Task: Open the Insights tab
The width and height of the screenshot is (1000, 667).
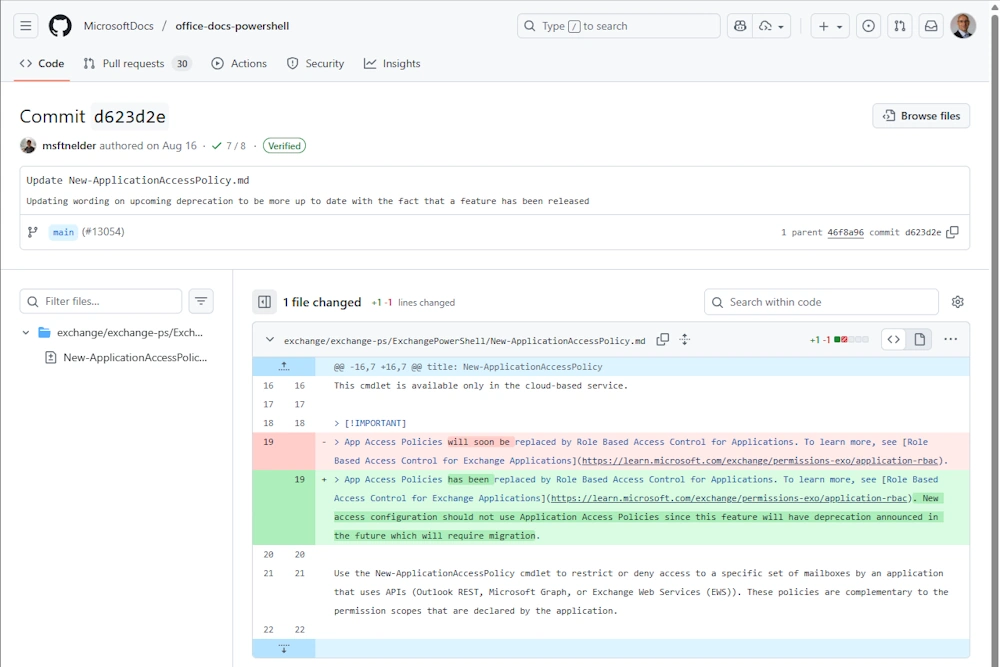Action: pos(392,63)
